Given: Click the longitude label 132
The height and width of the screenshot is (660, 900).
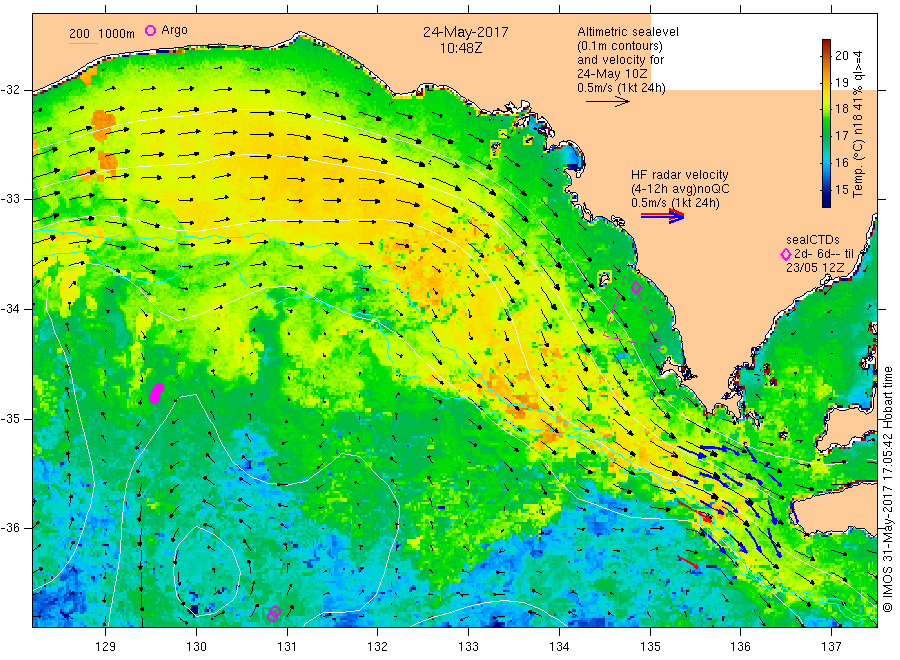Looking at the screenshot, I should click(x=378, y=647).
